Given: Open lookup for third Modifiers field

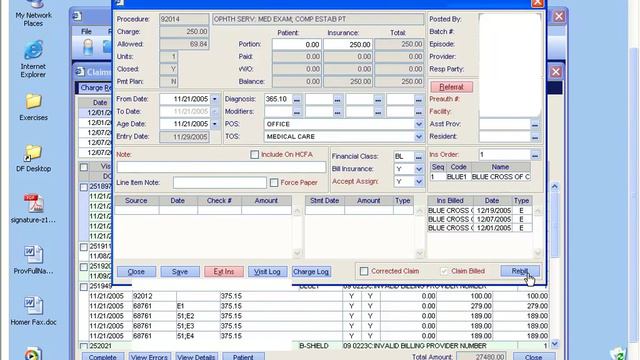Looking at the screenshot, I should [x=378, y=112].
